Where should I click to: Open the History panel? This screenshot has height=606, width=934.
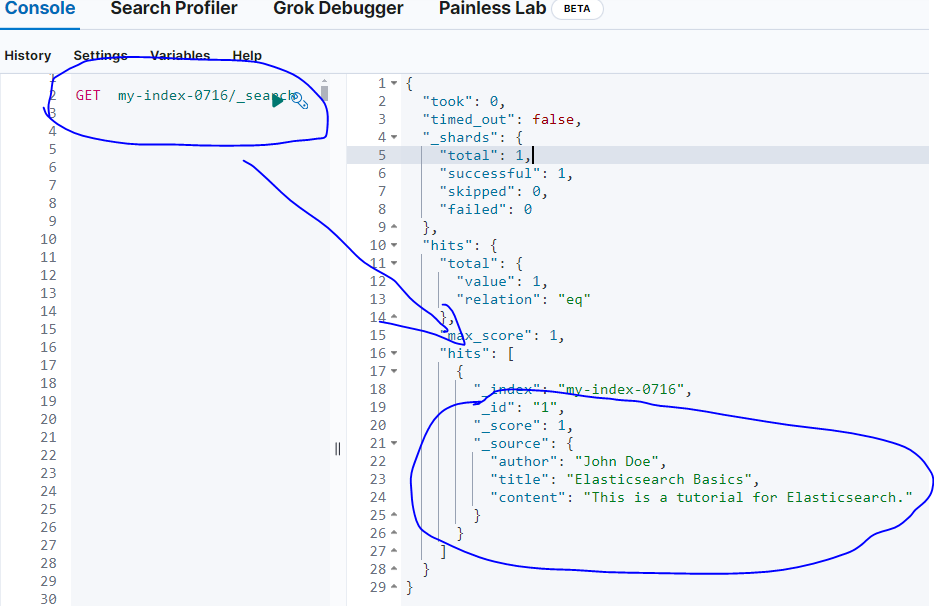(x=28, y=55)
